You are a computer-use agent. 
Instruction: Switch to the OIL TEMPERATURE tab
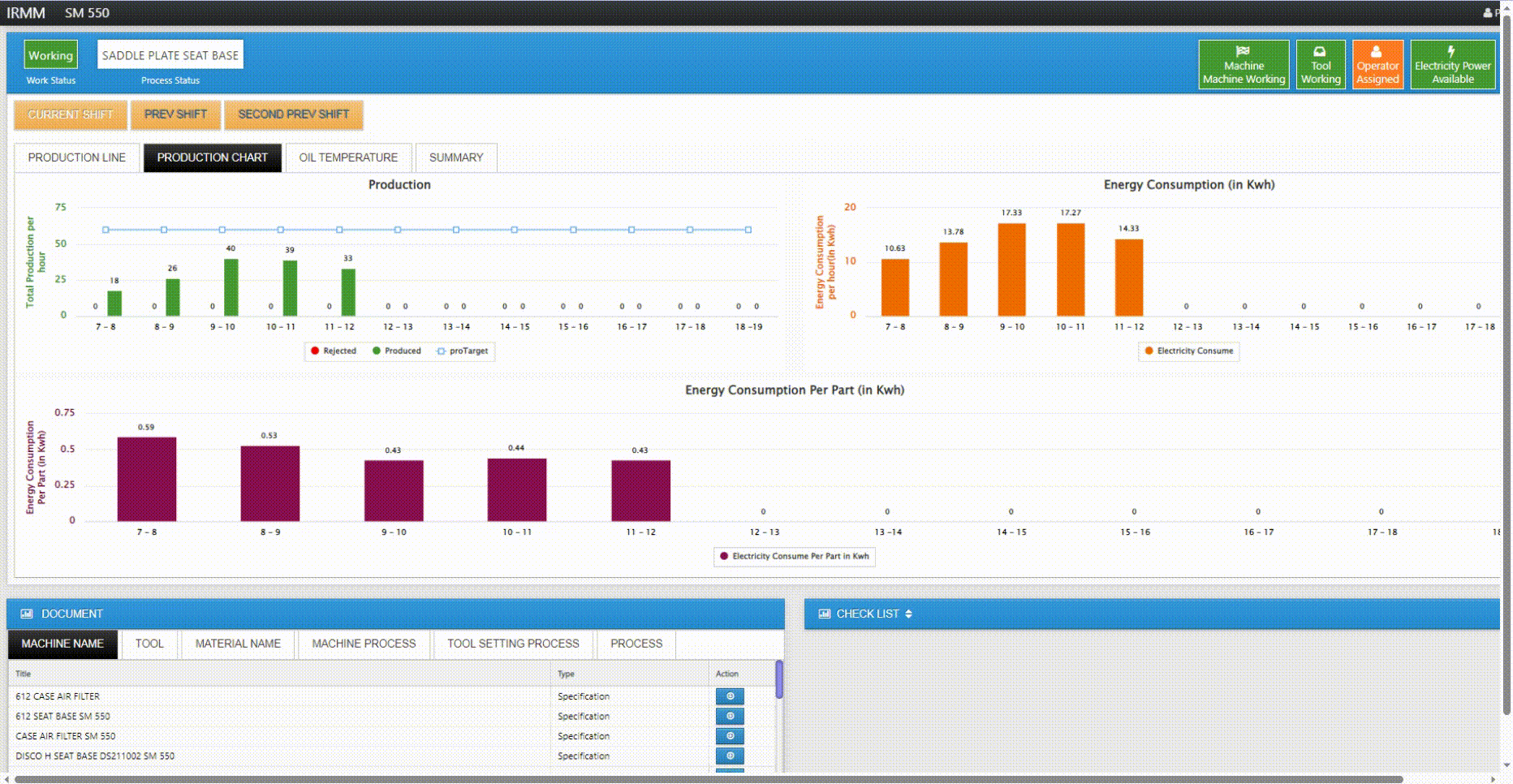[x=348, y=157]
